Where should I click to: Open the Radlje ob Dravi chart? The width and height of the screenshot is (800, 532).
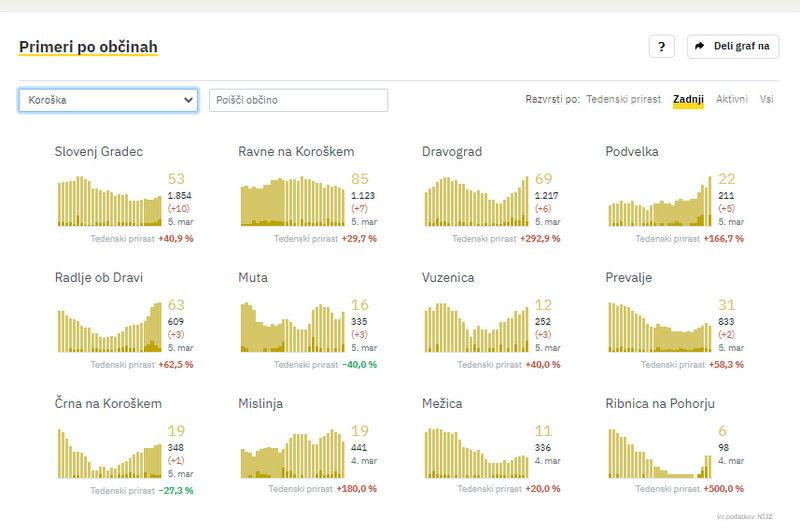pyautogui.click(x=109, y=327)
